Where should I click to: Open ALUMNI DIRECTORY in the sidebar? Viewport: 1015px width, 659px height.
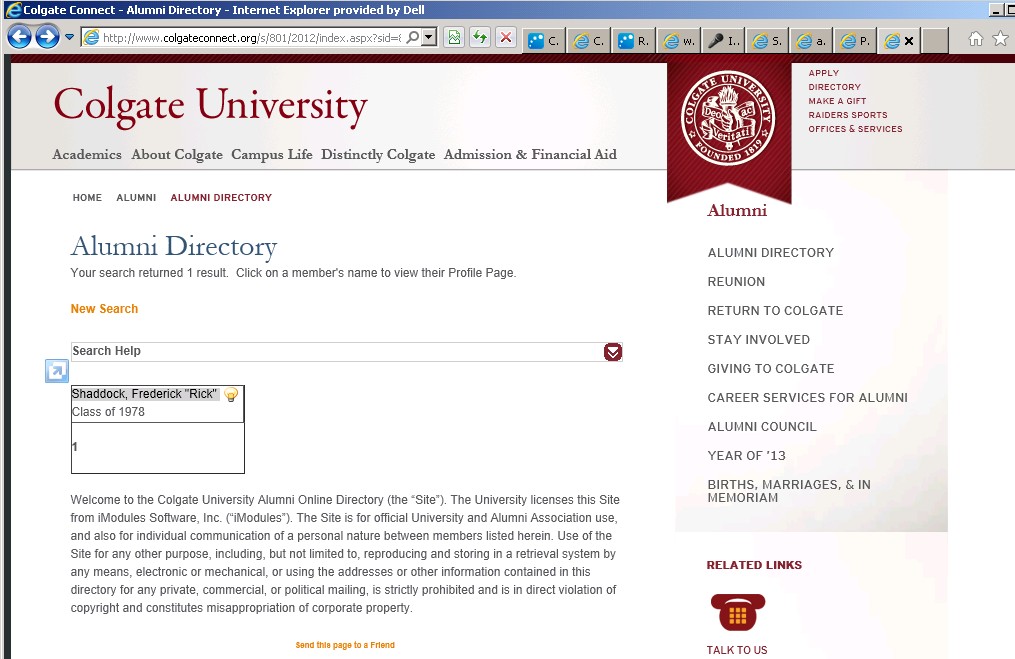pos(770,252)
